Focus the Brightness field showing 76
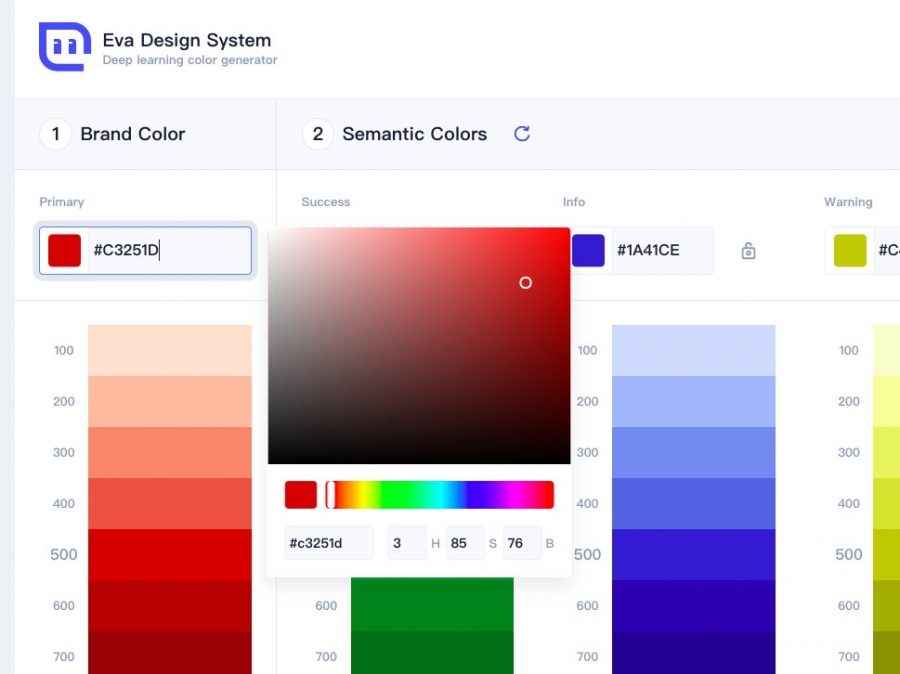Image resolution: width=900 pixels, height=674 pixels. click(x=522, y=543)
